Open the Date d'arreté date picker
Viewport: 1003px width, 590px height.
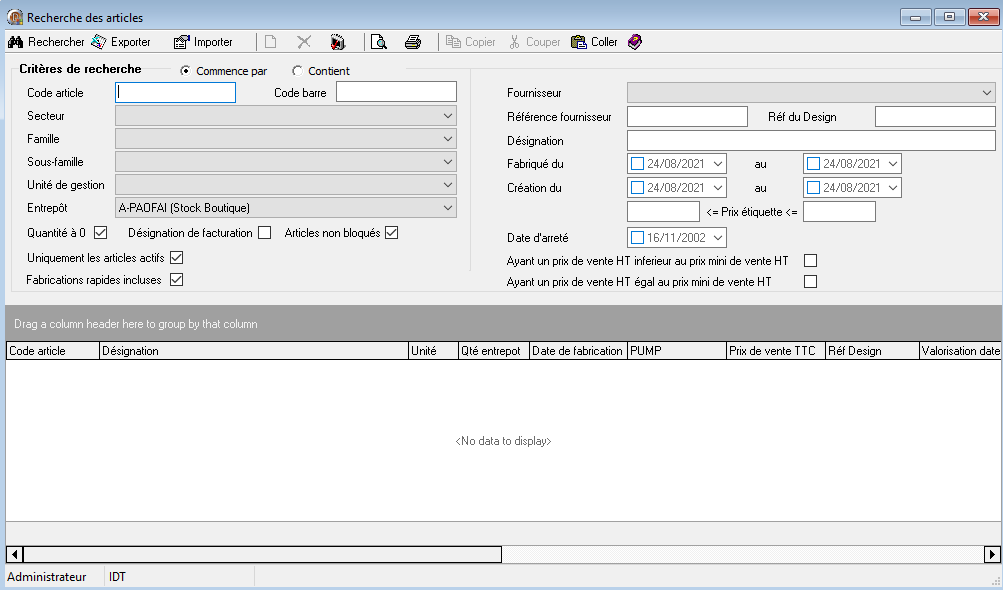click(716, 238)
